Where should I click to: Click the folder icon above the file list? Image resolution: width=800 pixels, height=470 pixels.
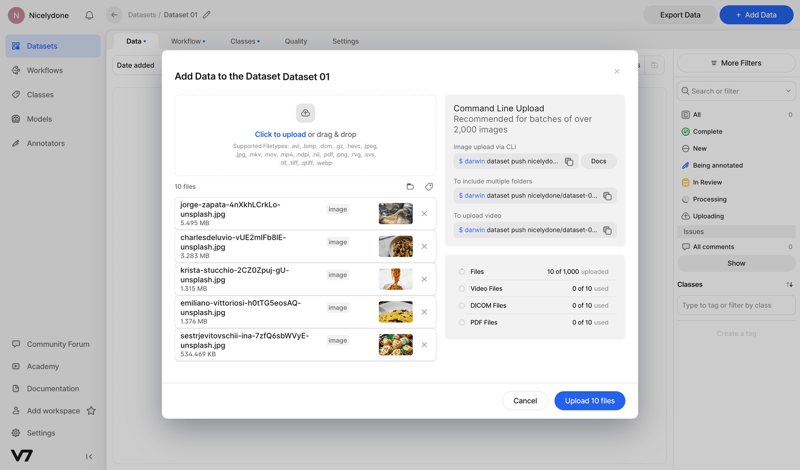(x=410, y=187)
